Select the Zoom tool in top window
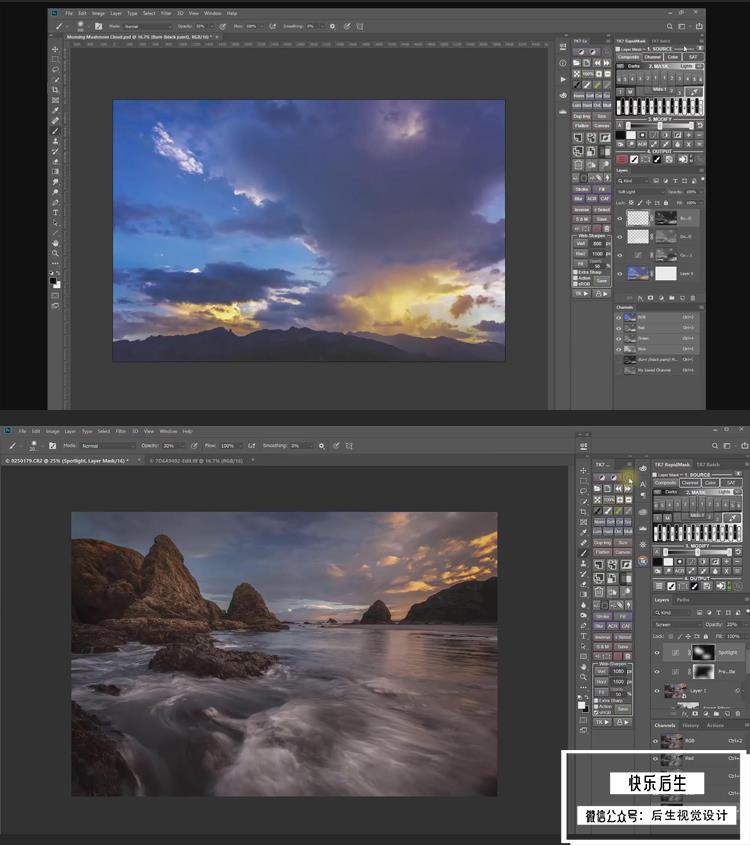This screenshot has height=845, width=750. point(55,253)
